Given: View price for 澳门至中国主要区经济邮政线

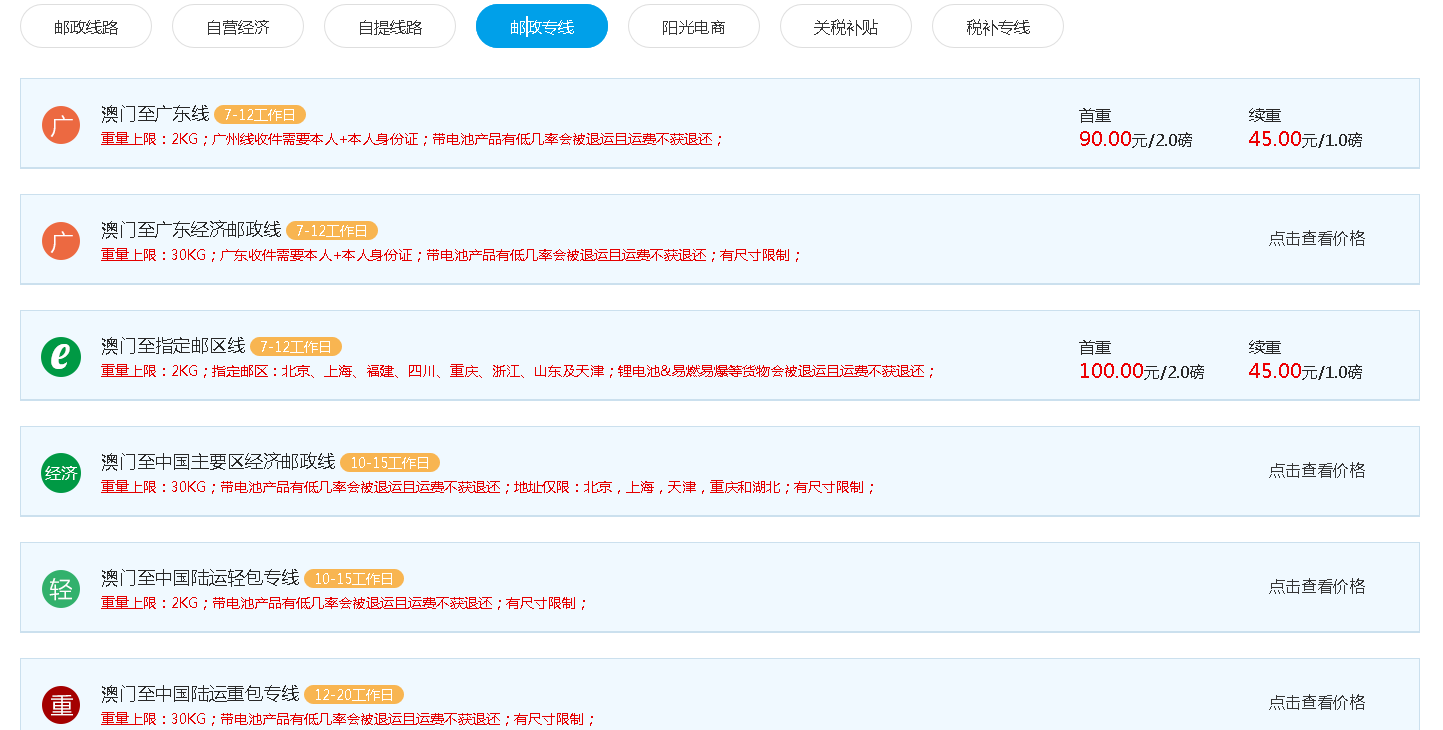Looking at the screenshot, I should [1316, 470].
